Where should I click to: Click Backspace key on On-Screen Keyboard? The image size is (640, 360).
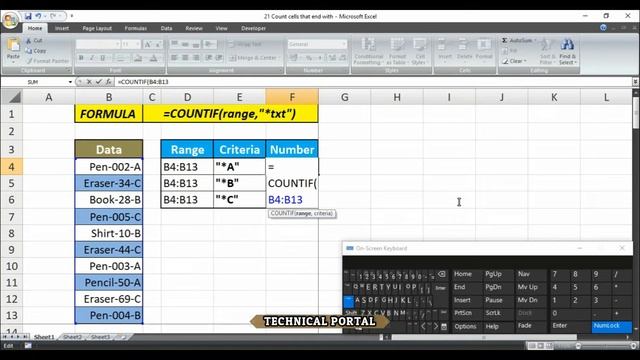point(442,274)
